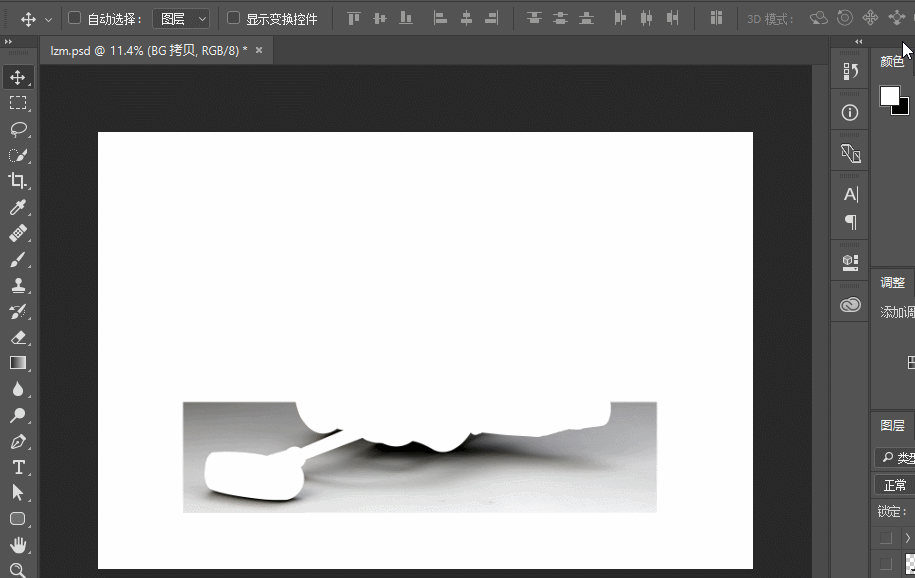
Task: Select the Hand tool
Action: point(18,545)
